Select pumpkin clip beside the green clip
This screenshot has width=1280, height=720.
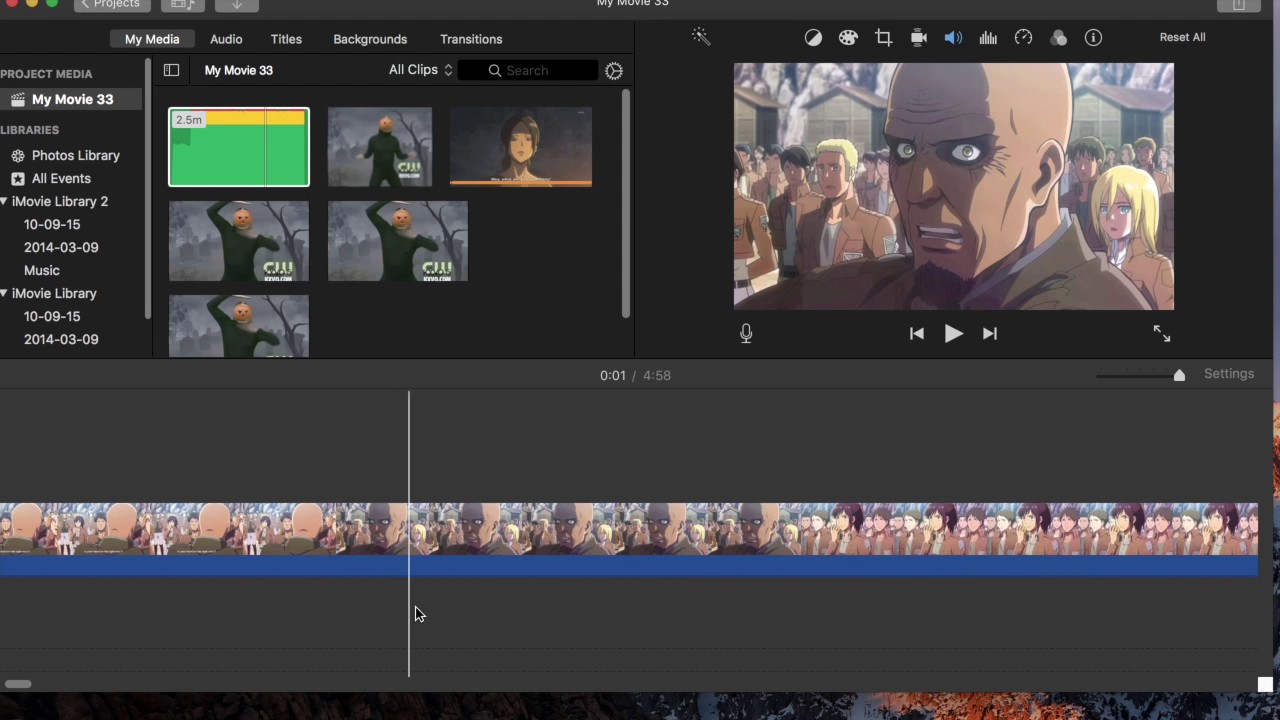[380, 147]
